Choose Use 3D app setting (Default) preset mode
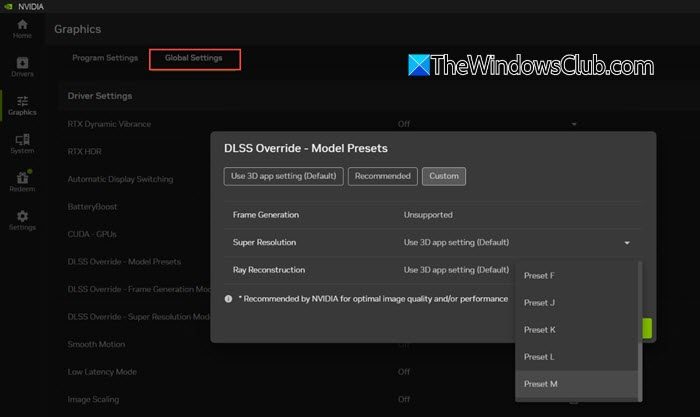 pos(283,176)
